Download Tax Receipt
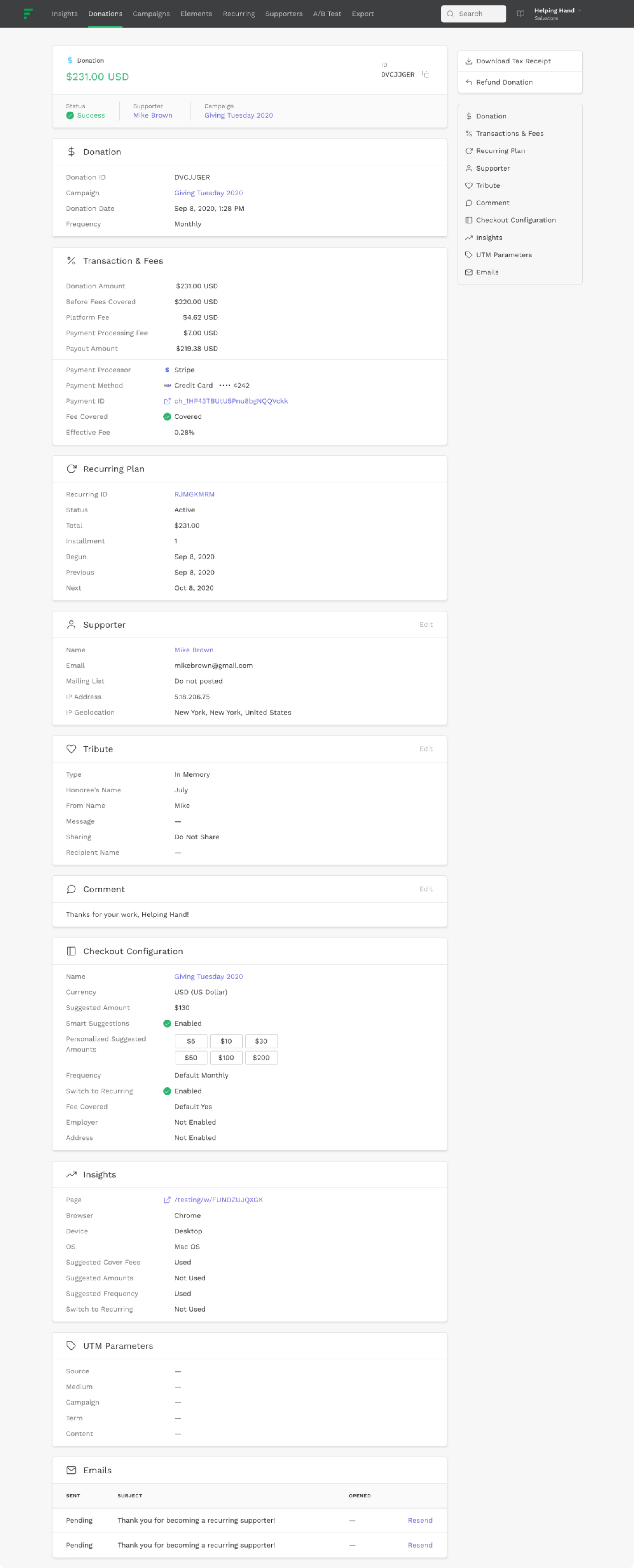 click(x=520, y=61)
